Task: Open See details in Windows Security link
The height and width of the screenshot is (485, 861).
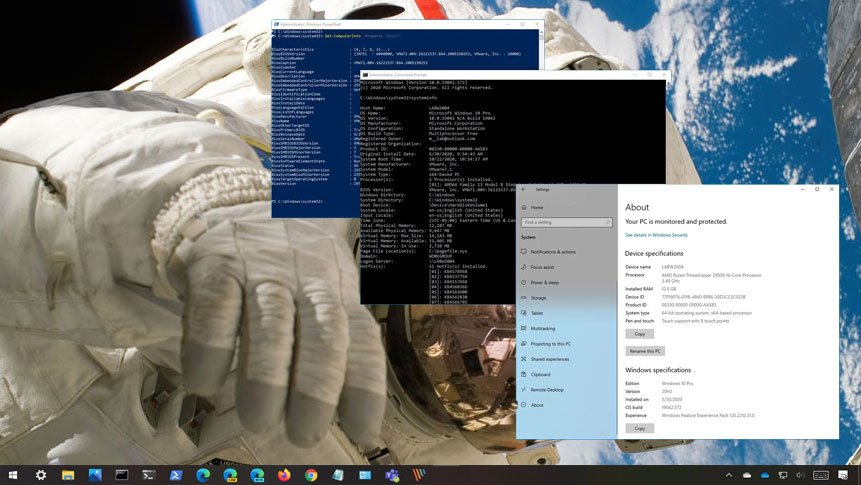Action: [x=656, y=235]
